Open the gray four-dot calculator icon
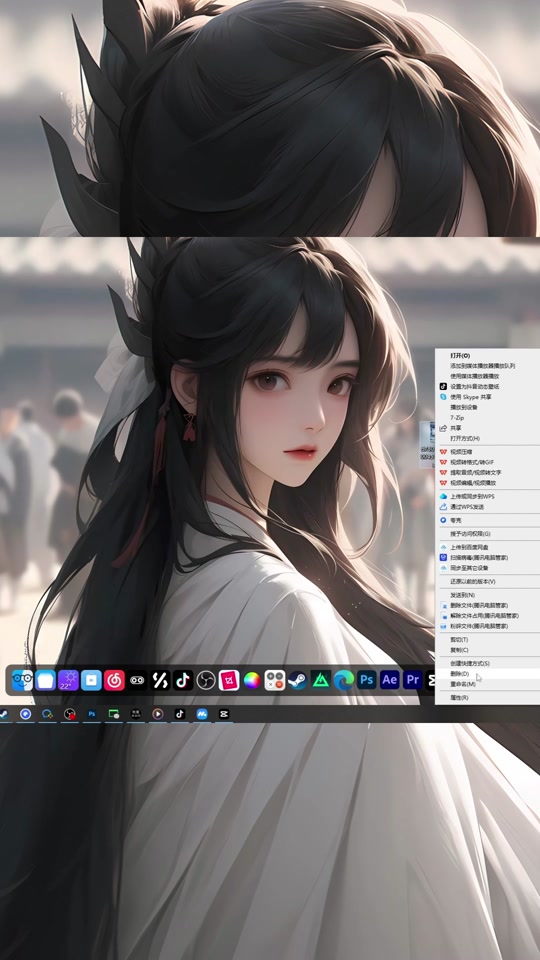Image resolution: width=540 pixels, height=960 pixels. tap(275, 680)
